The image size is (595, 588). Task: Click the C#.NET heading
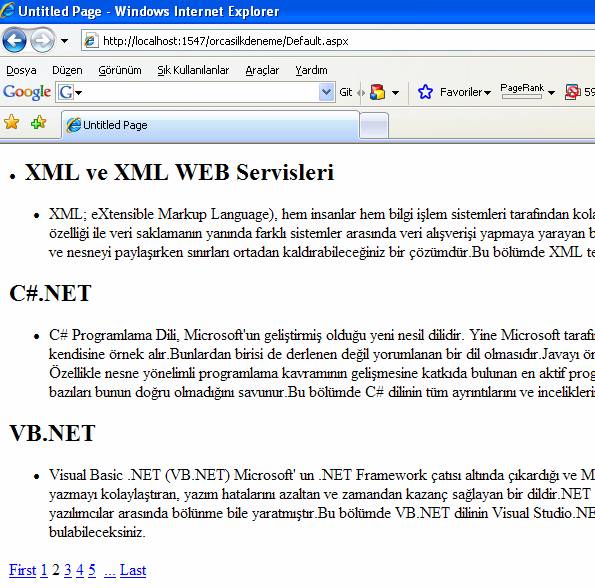(50, 293)
